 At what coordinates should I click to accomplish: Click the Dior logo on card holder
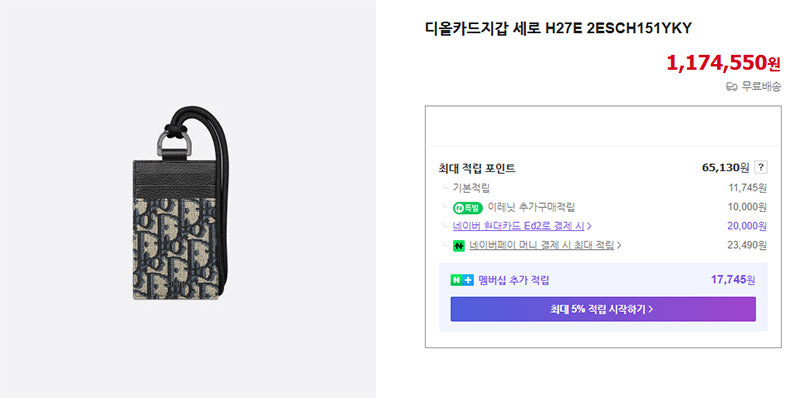(x=176, y=283)
